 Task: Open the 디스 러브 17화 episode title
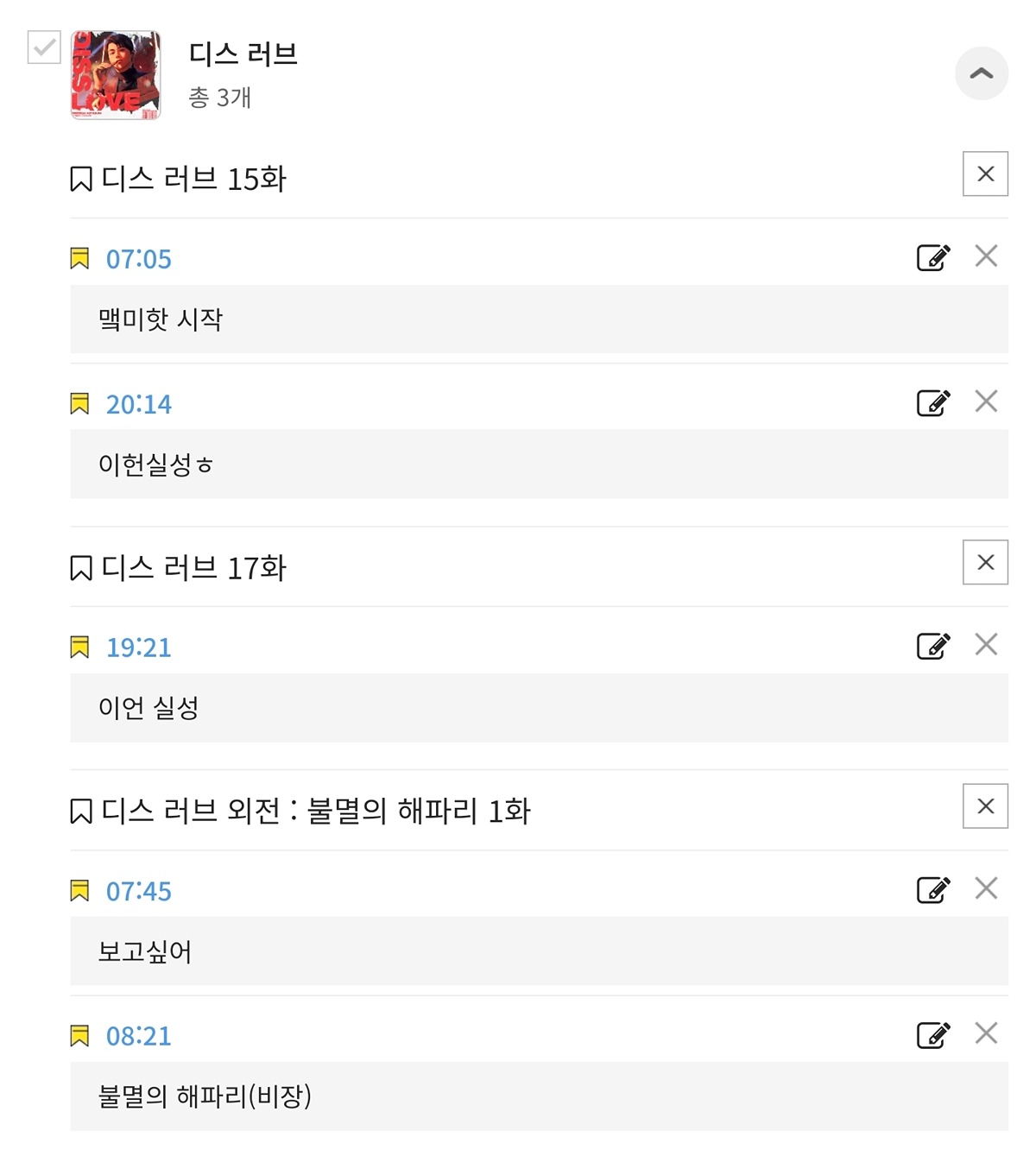coord(193,568)
